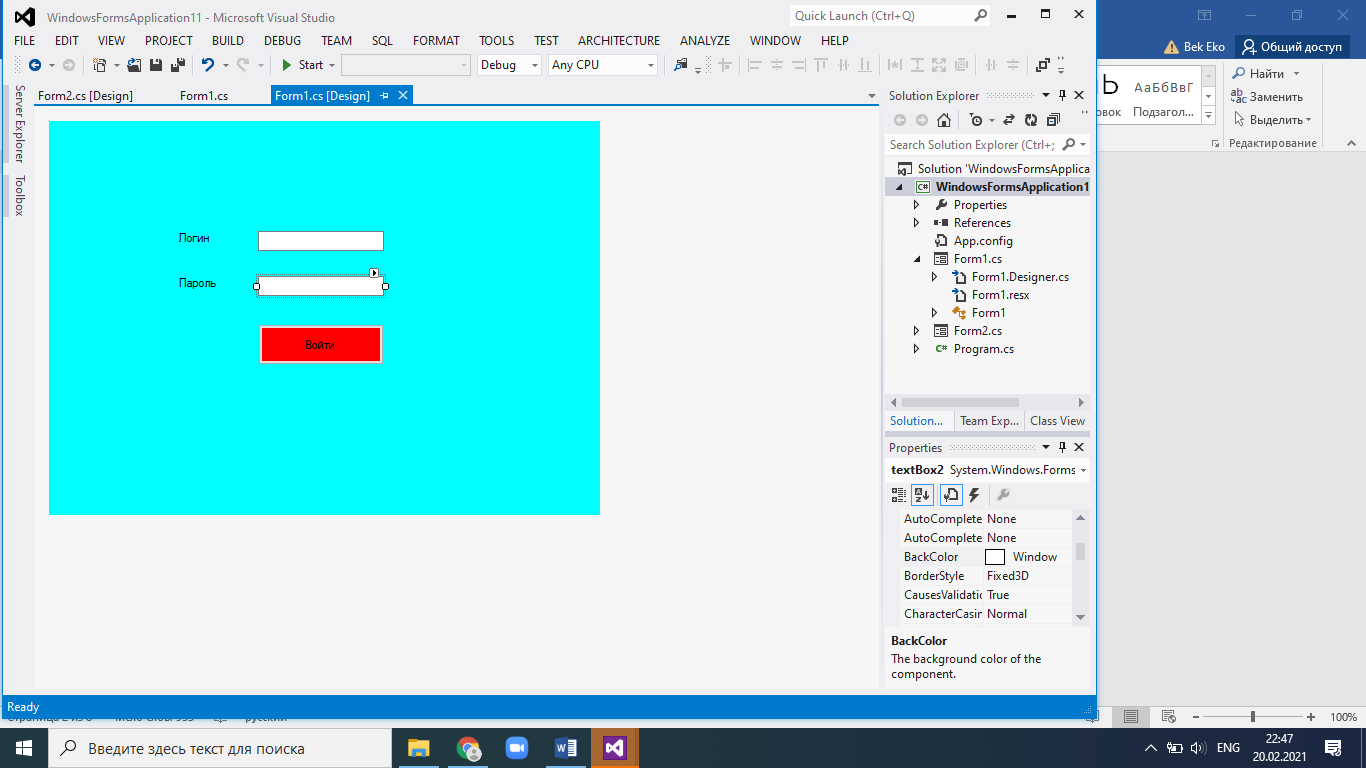Viewport: 1366px width, 768px height.
Task: Switch to the Form1.cs code tab
Action: click(x=204, y=96)
